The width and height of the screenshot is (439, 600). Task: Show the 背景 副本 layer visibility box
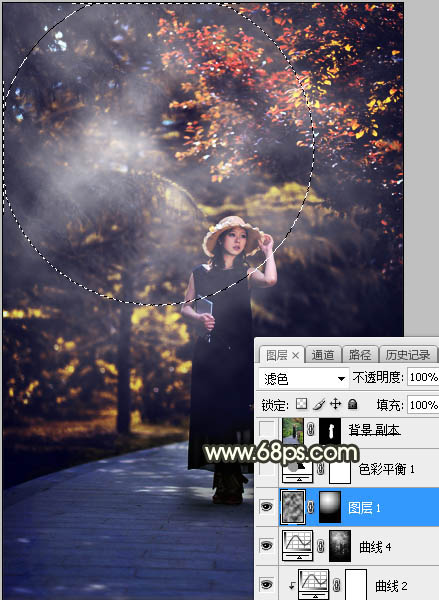click(x=267, y=430)
